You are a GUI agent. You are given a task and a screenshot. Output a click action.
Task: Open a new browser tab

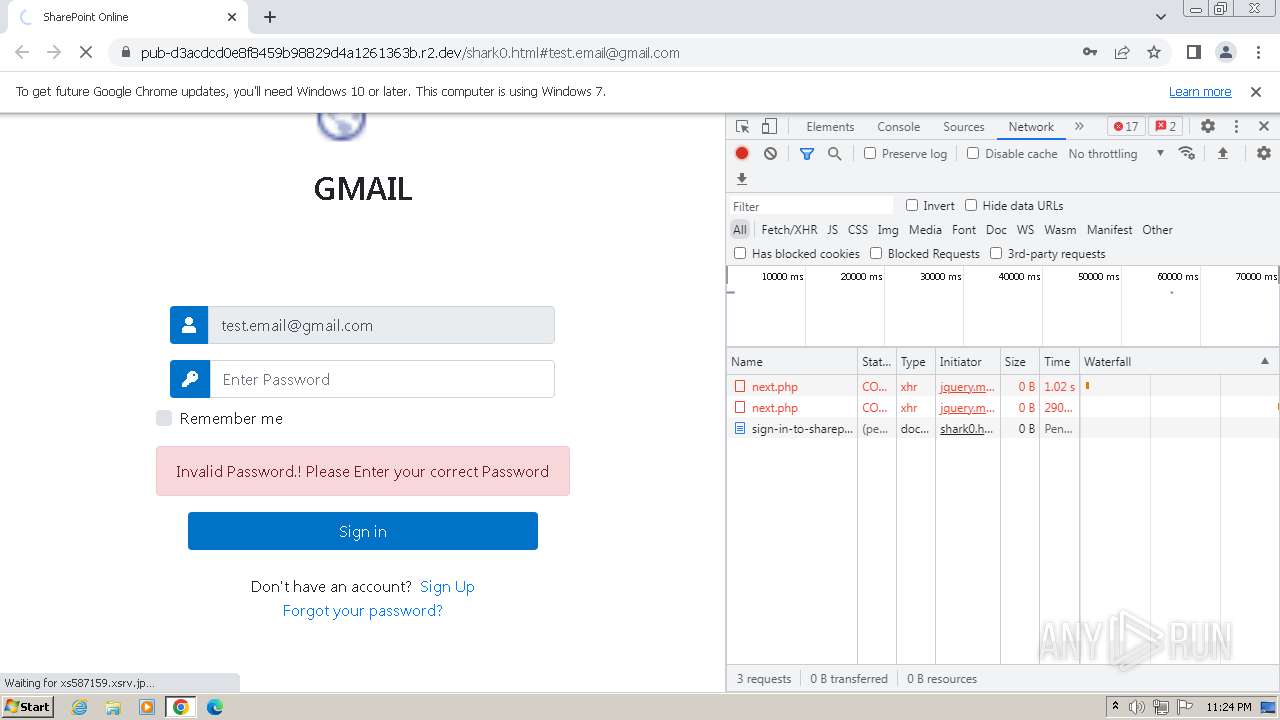pos(270,17)
